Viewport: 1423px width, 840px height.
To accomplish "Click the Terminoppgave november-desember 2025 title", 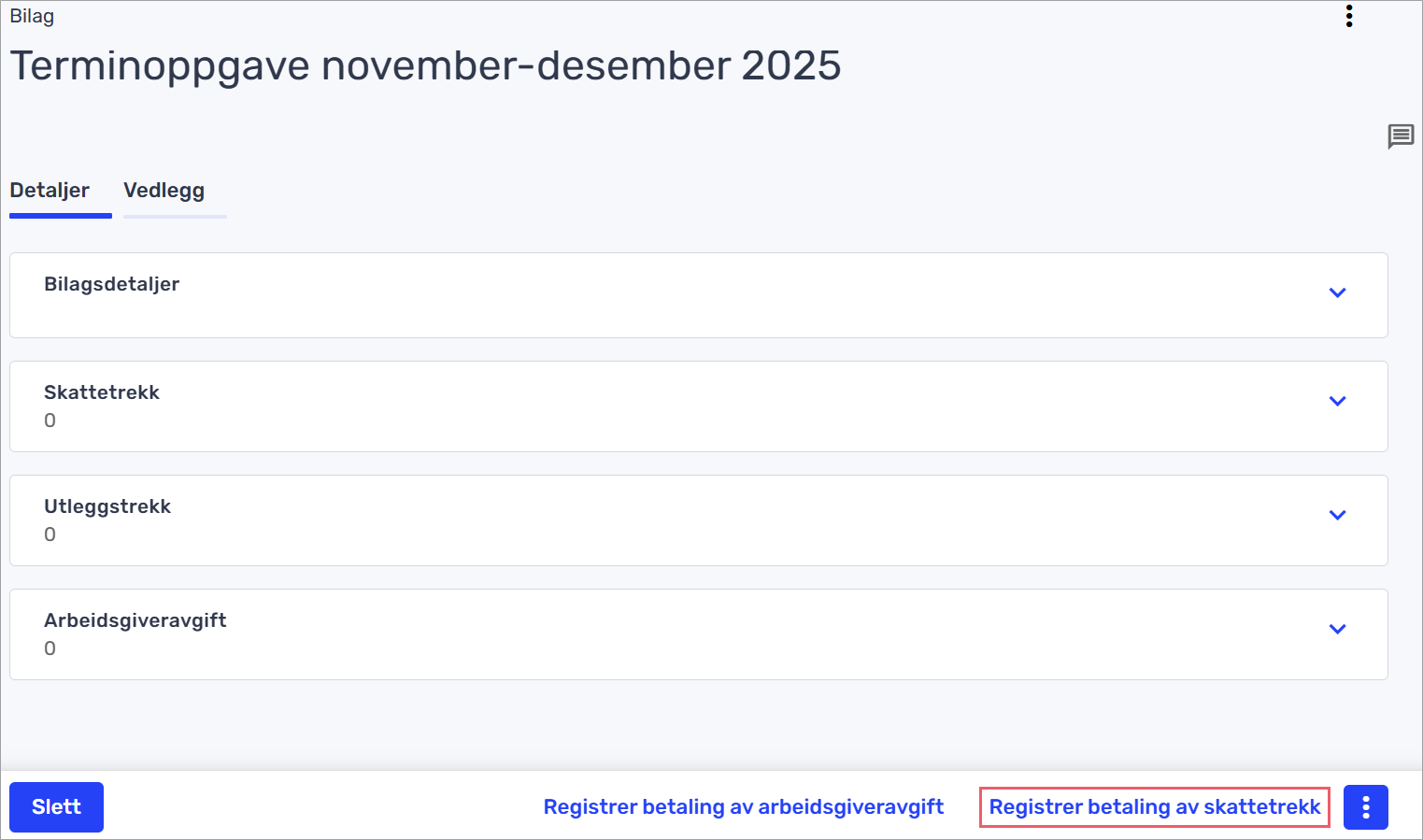I will tap(425, 66).
